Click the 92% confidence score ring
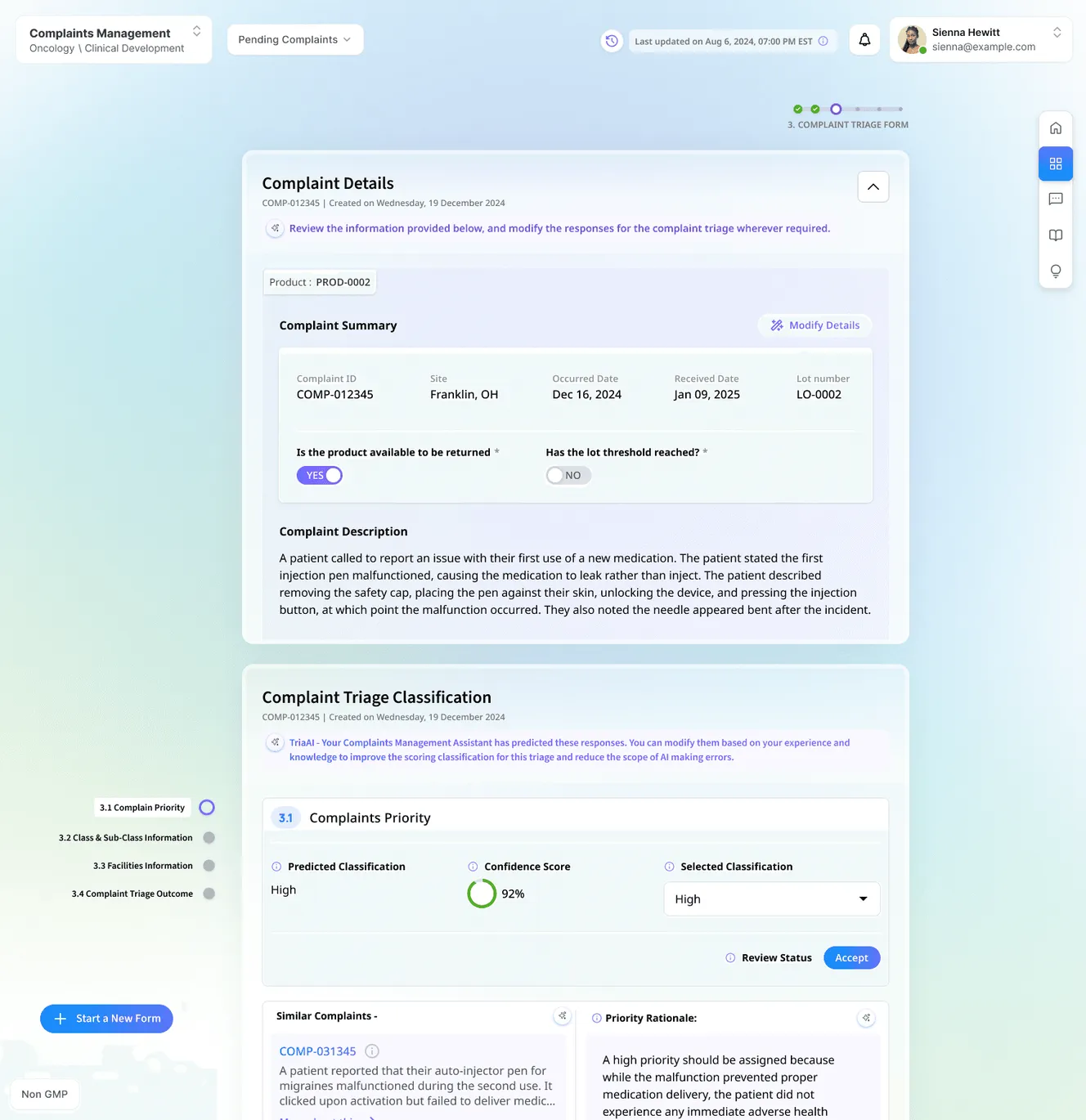This screenshot has width=1086, height=1120. [x=482, y=894]
